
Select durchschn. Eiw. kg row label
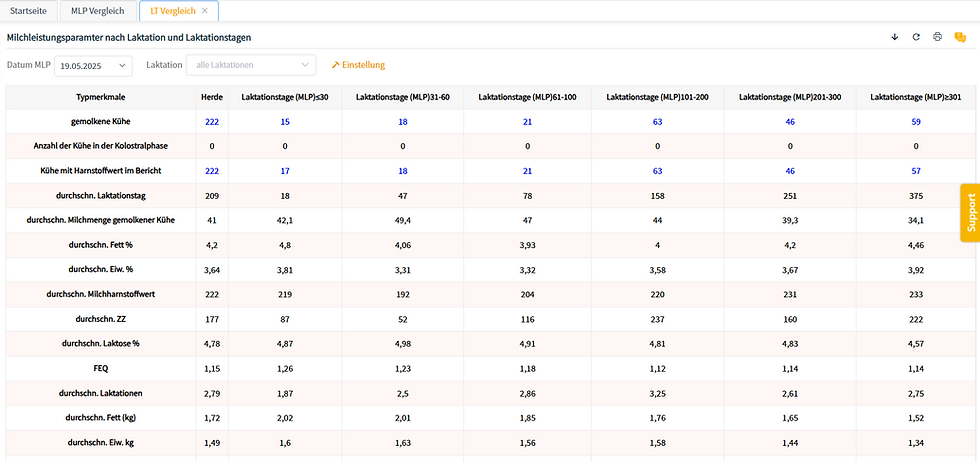pos(101,443)
